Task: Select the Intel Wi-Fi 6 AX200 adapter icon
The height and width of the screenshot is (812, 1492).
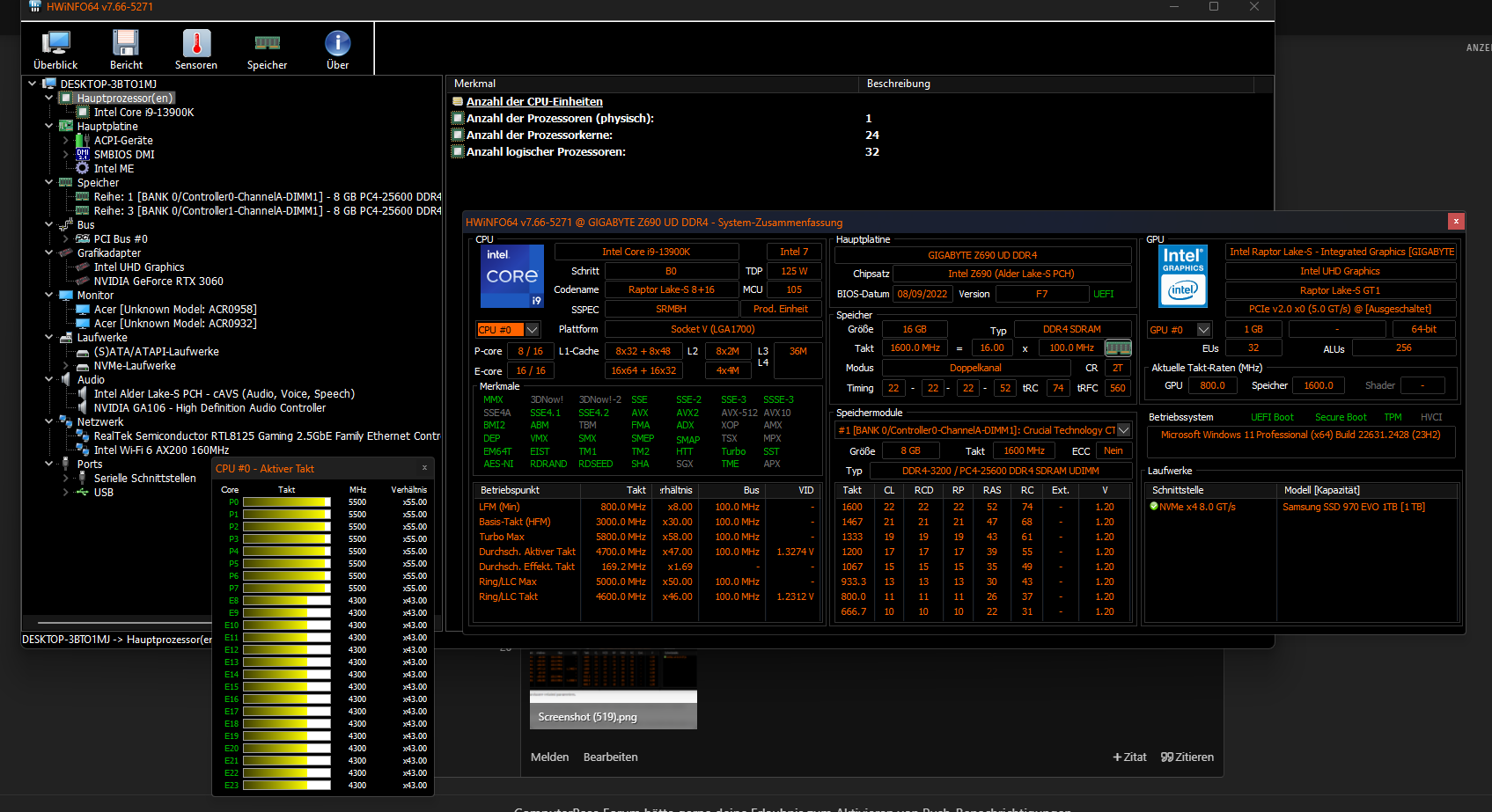Action: point(83,450)
